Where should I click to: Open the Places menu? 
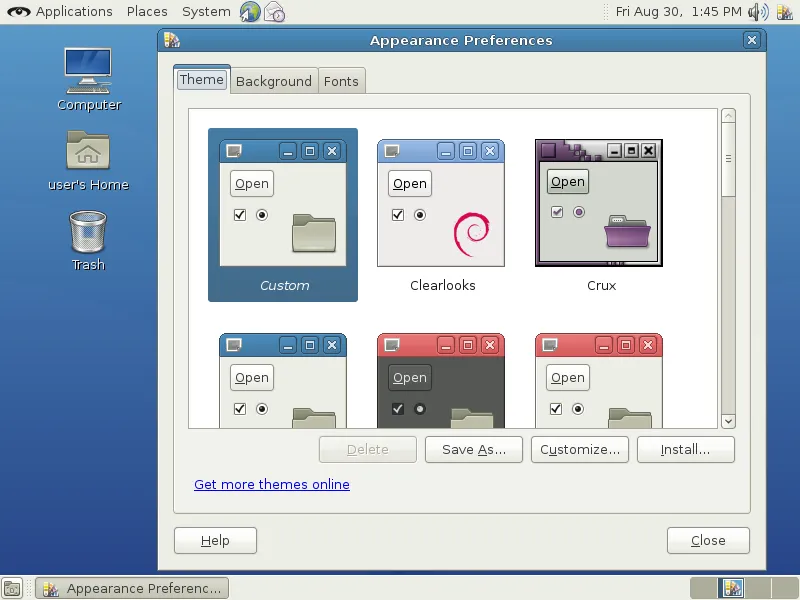pyautogui.click(x=147, y=11)
